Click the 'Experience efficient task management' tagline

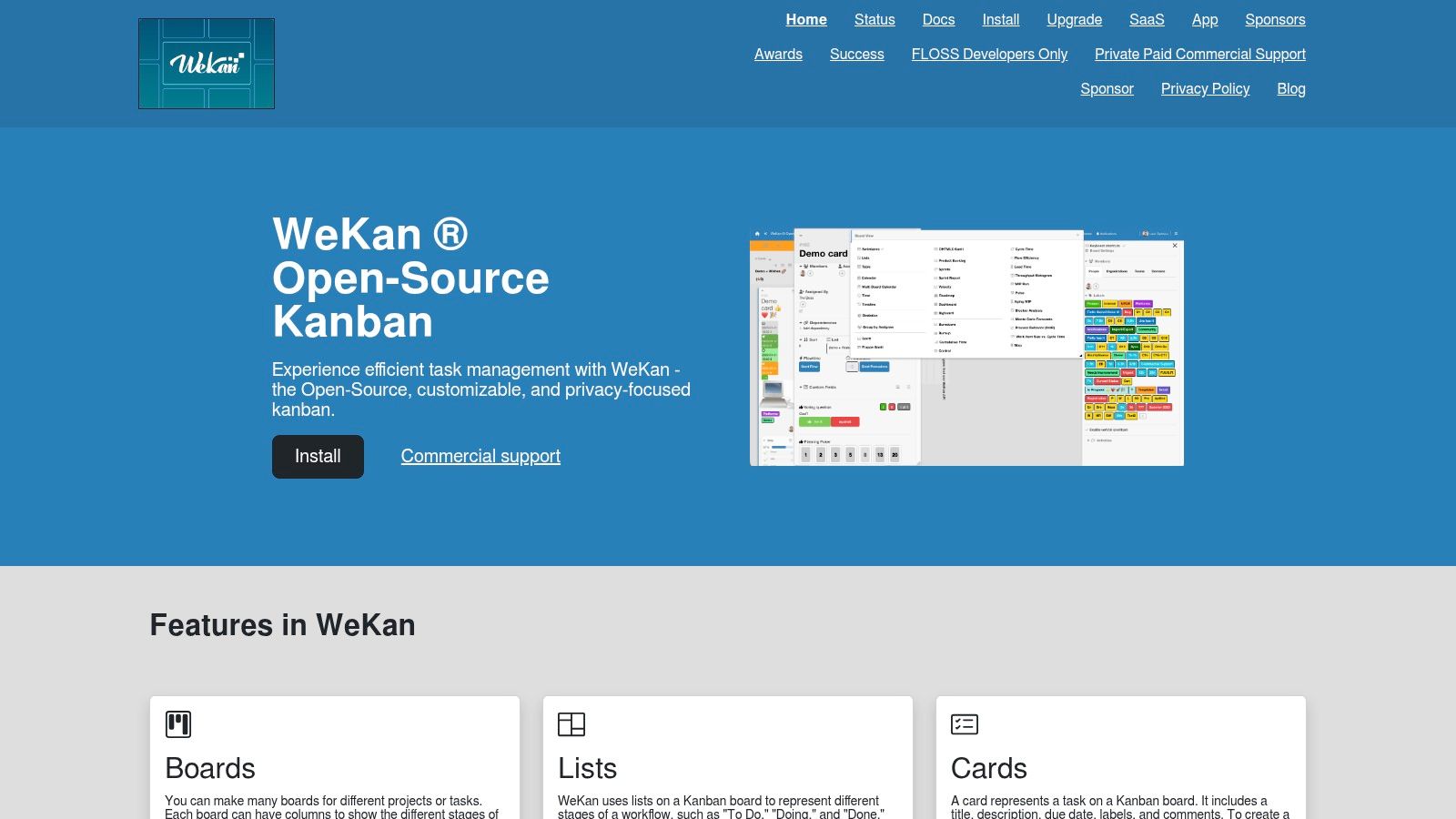click(x=480, y=389)
